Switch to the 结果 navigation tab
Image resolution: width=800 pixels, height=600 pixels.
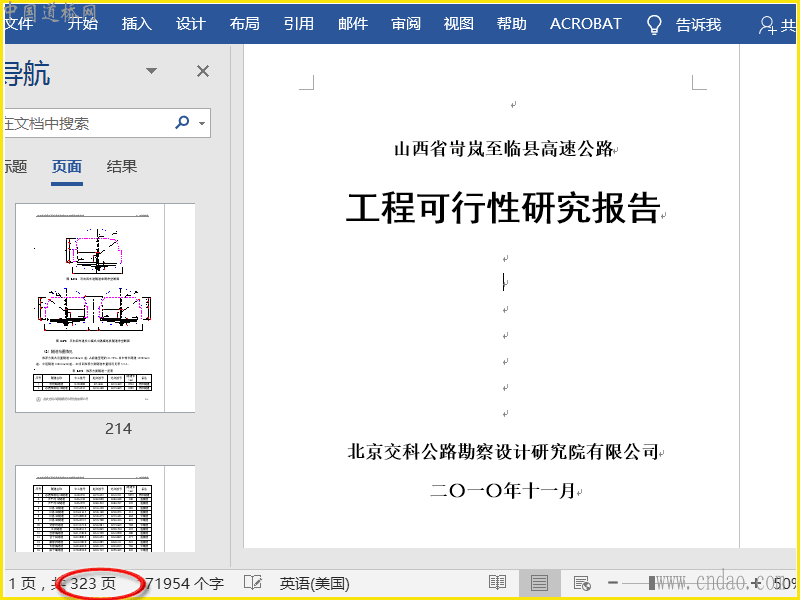click(x=121, y=167)
